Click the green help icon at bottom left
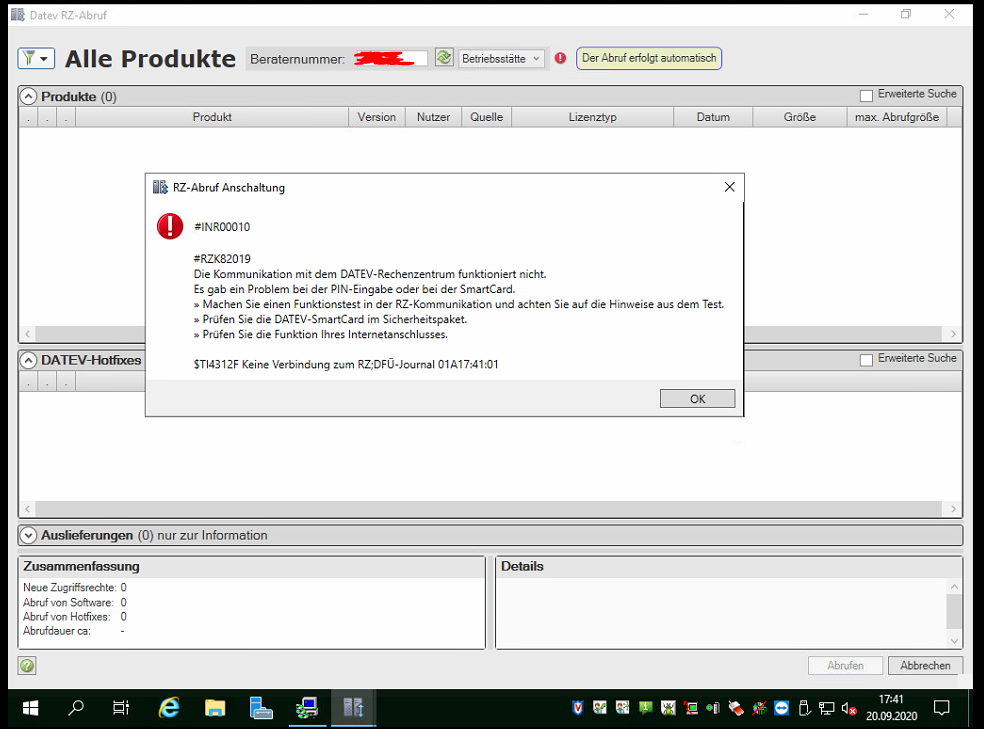The image size is (984, 729). click(x=27, y=665)
